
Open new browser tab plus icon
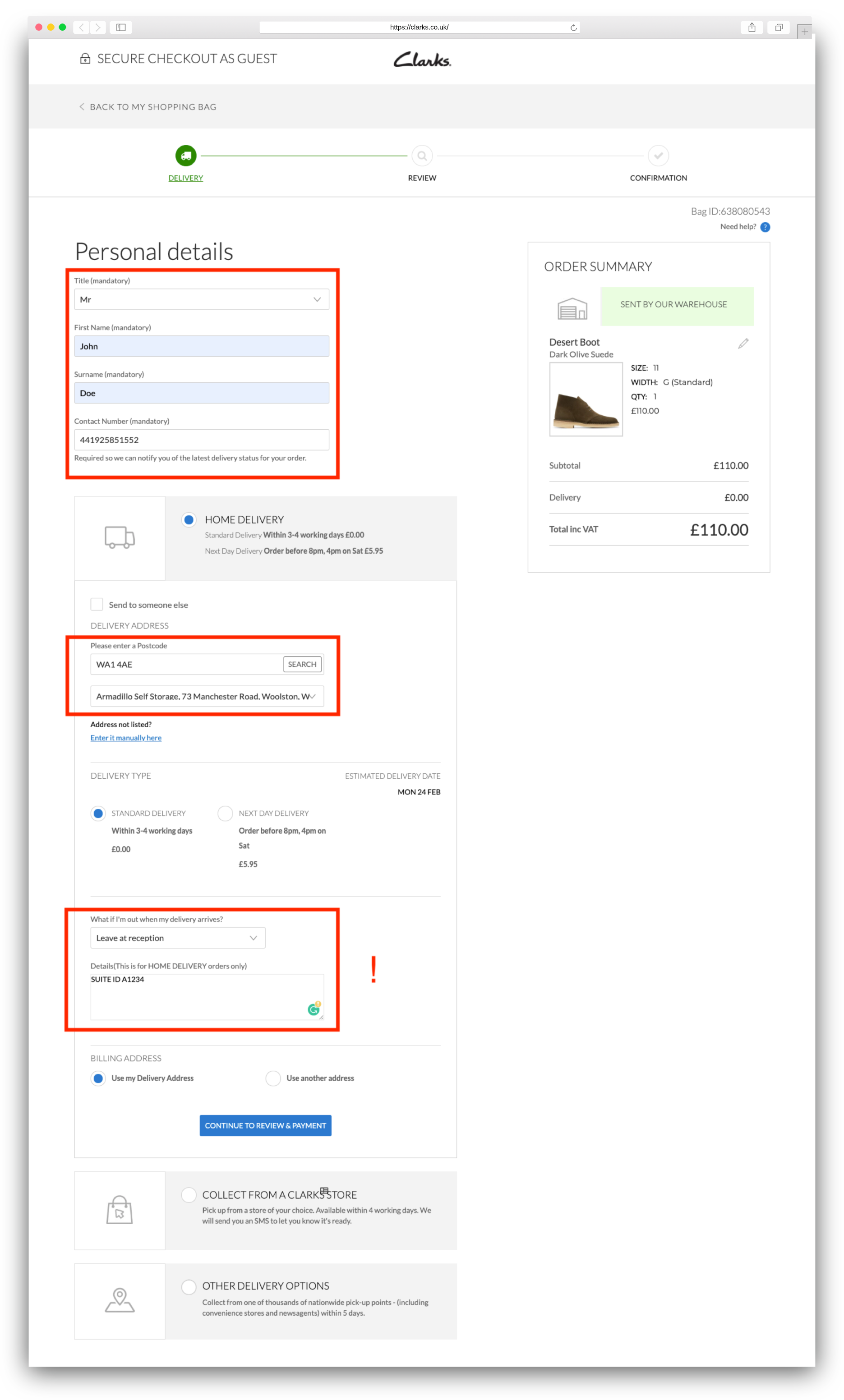(804, 32)
